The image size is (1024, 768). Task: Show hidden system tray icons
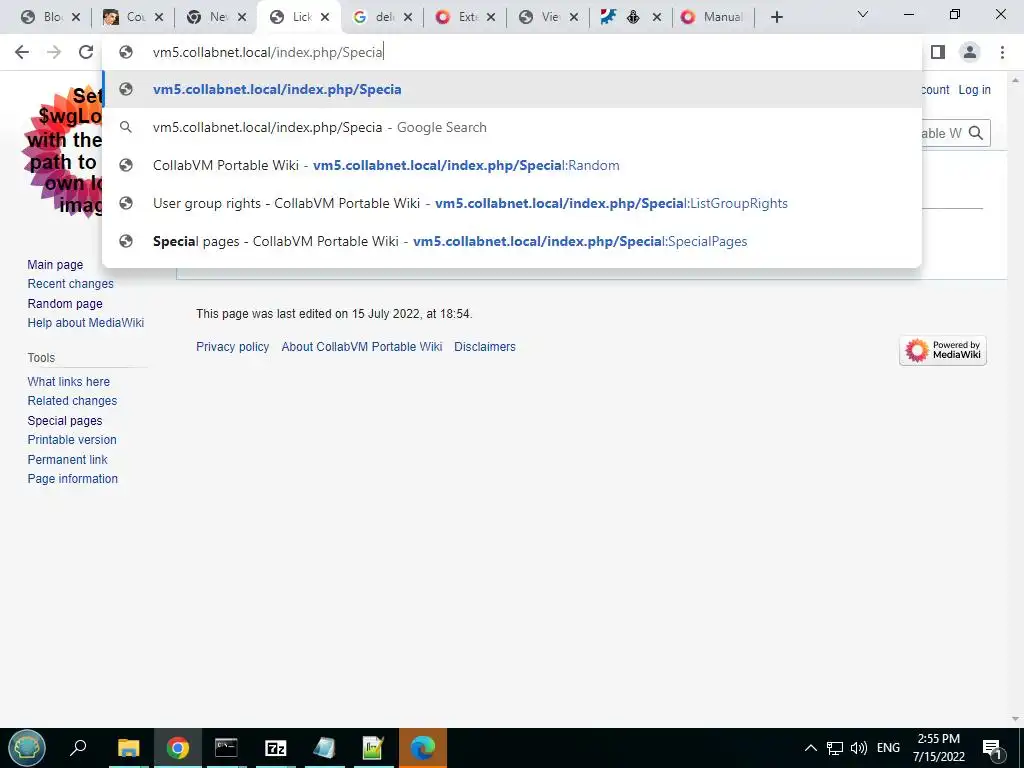point(810,748)
